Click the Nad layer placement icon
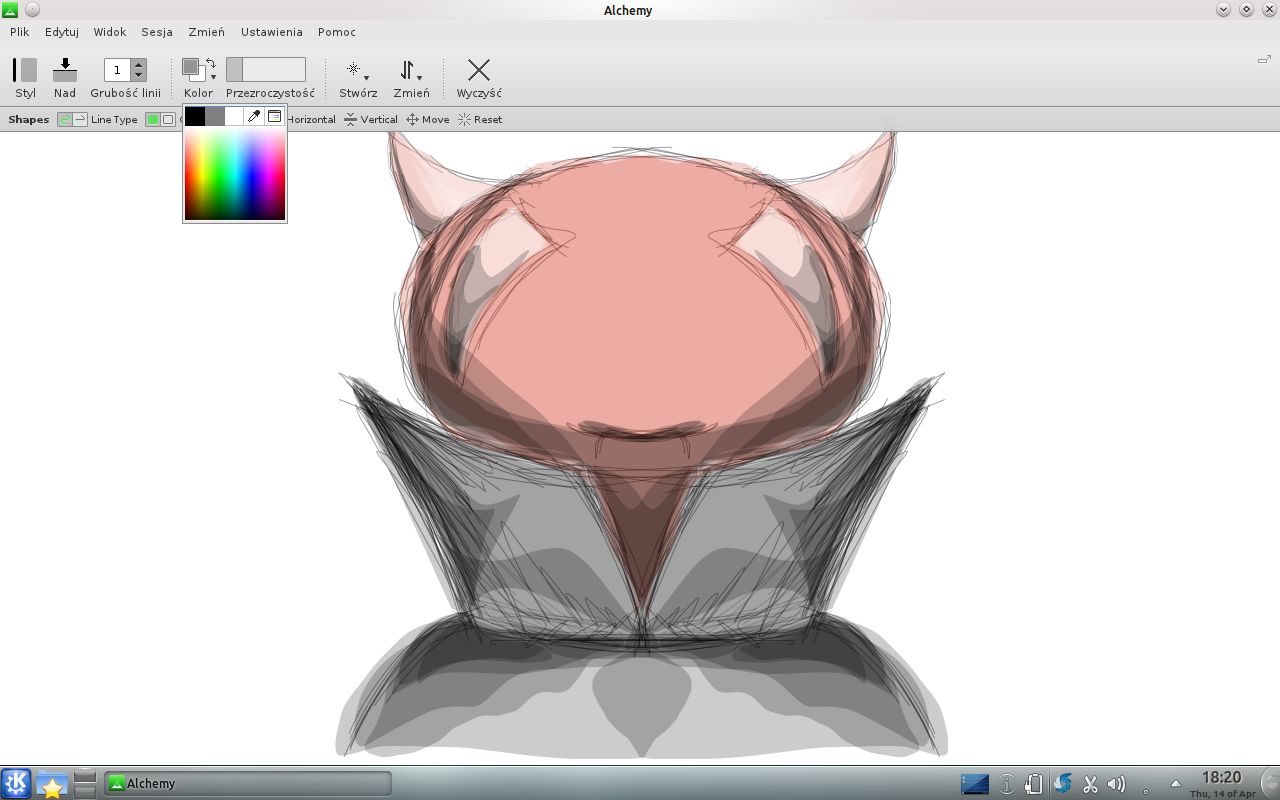 65,70
